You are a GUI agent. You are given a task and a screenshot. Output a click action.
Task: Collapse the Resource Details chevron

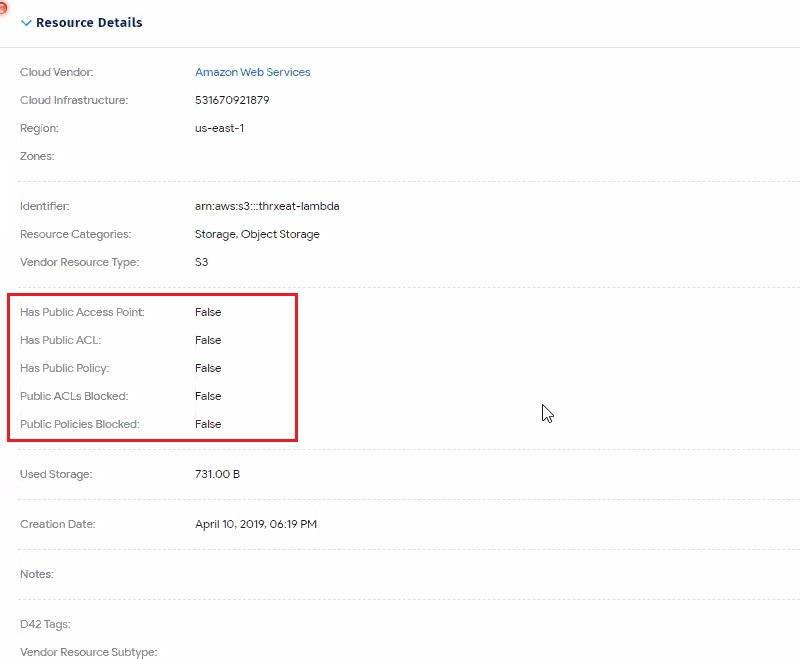(26, 23)
